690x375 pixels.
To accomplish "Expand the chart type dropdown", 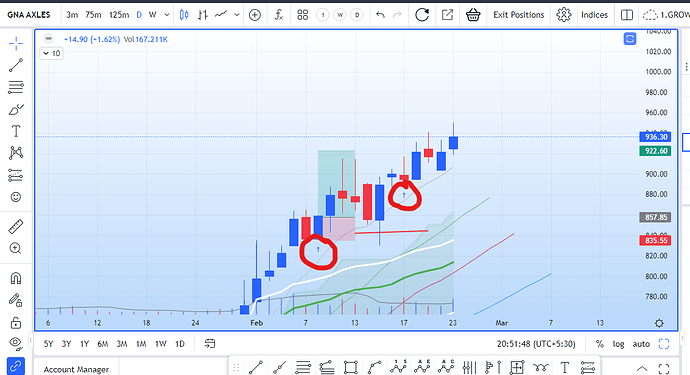I will coord(237,15).
